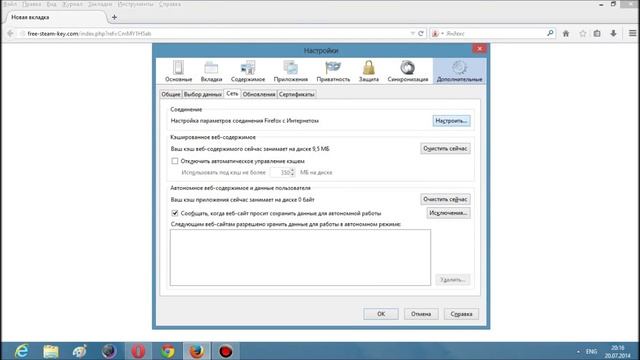
Task: Open the taskbar clock
Action: 618,351
